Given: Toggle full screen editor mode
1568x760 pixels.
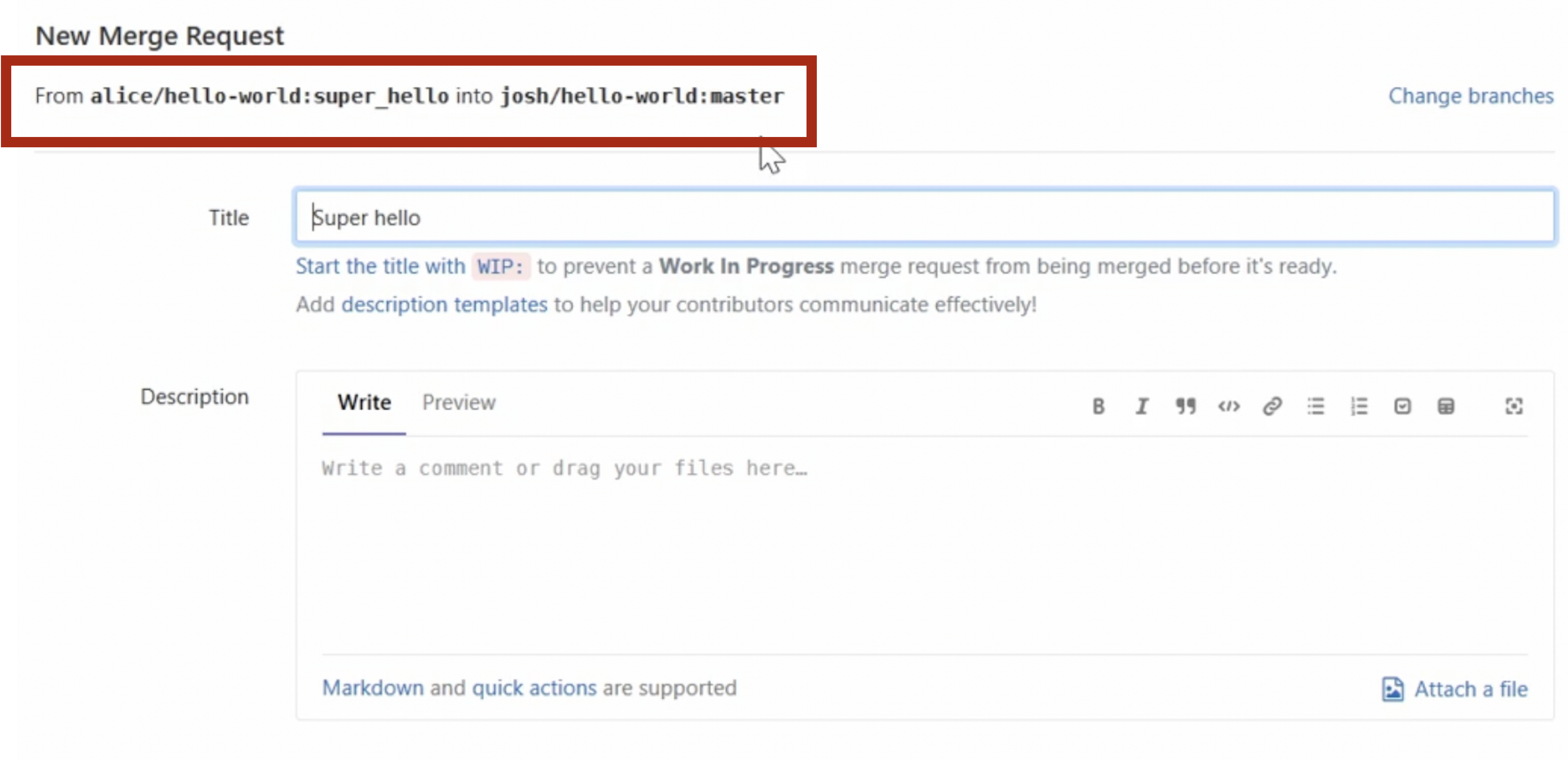Looking at the screenshot, I should 1514,406.
